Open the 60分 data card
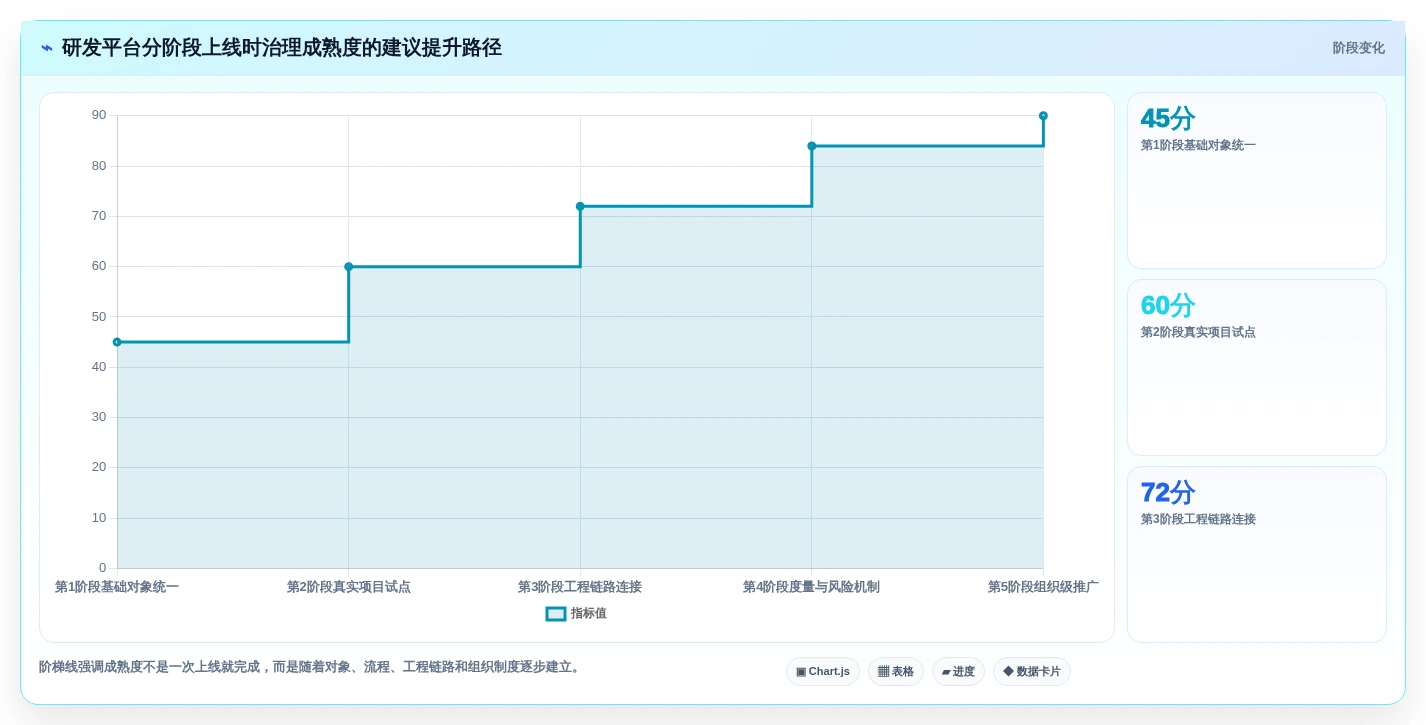 1257,368
